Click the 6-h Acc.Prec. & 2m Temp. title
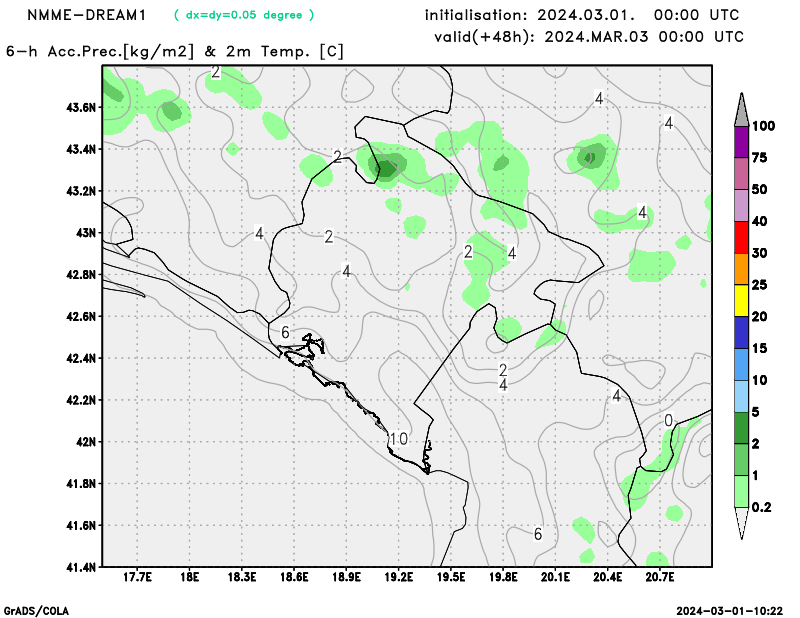Viewport: 800px width, 618px height. coord(176,52)
